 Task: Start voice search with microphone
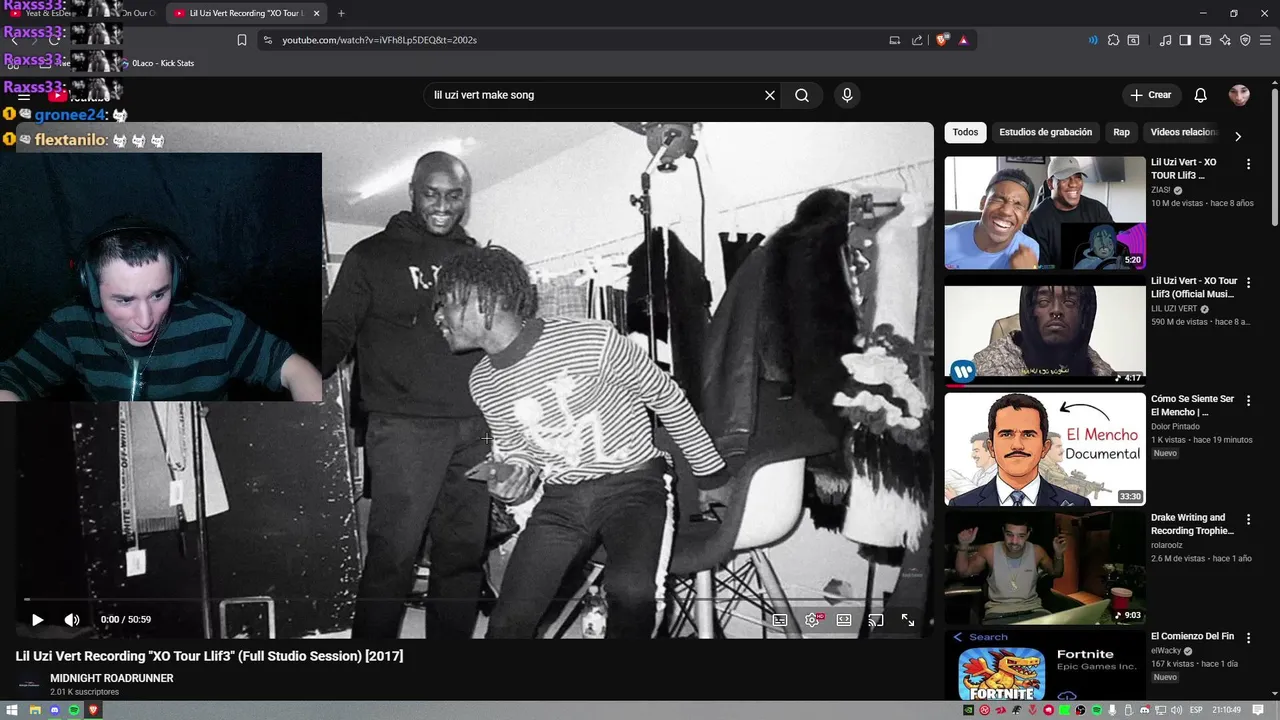tap(847, 95)
